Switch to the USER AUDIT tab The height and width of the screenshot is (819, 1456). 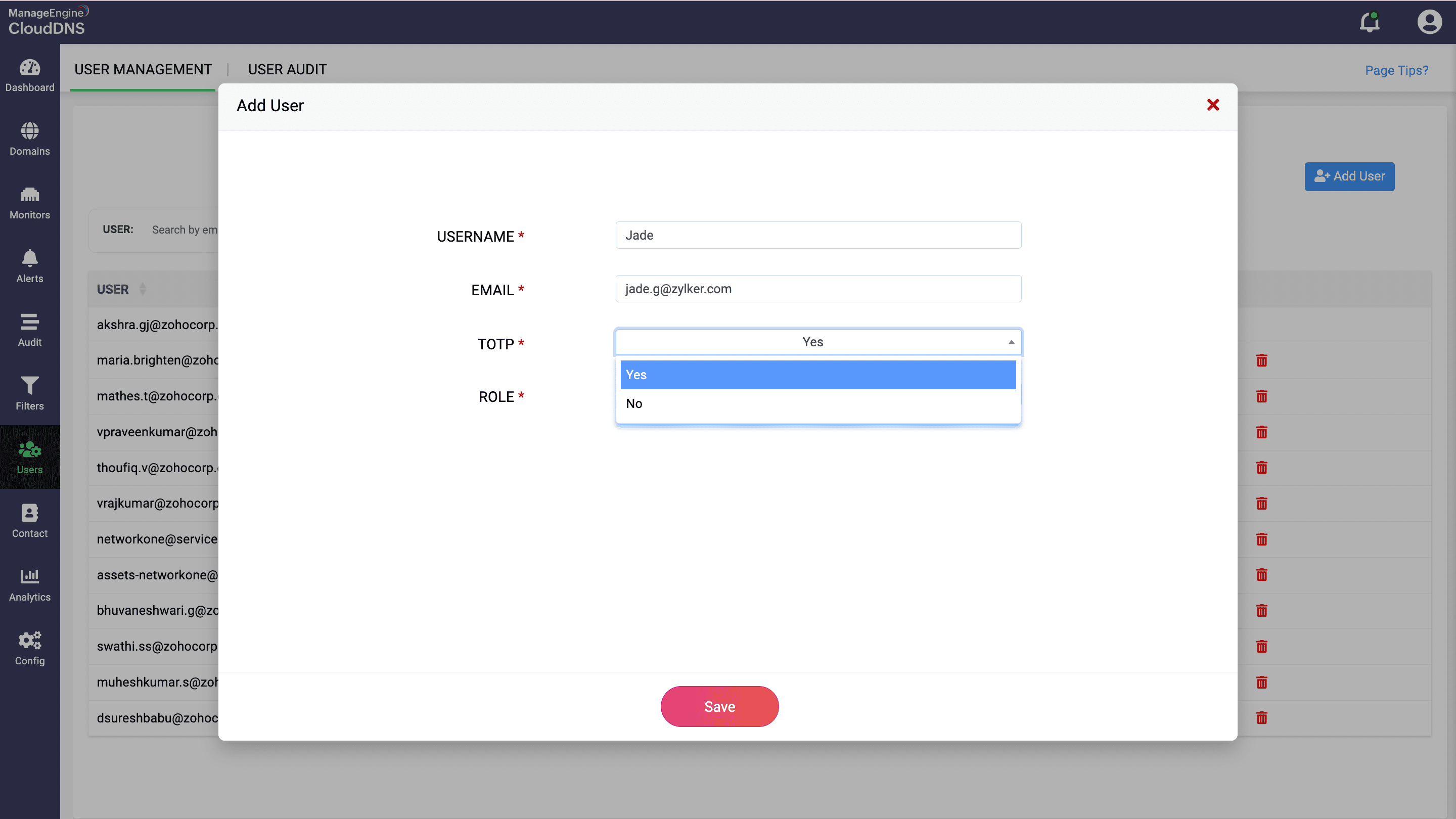(x=287, y=69)
